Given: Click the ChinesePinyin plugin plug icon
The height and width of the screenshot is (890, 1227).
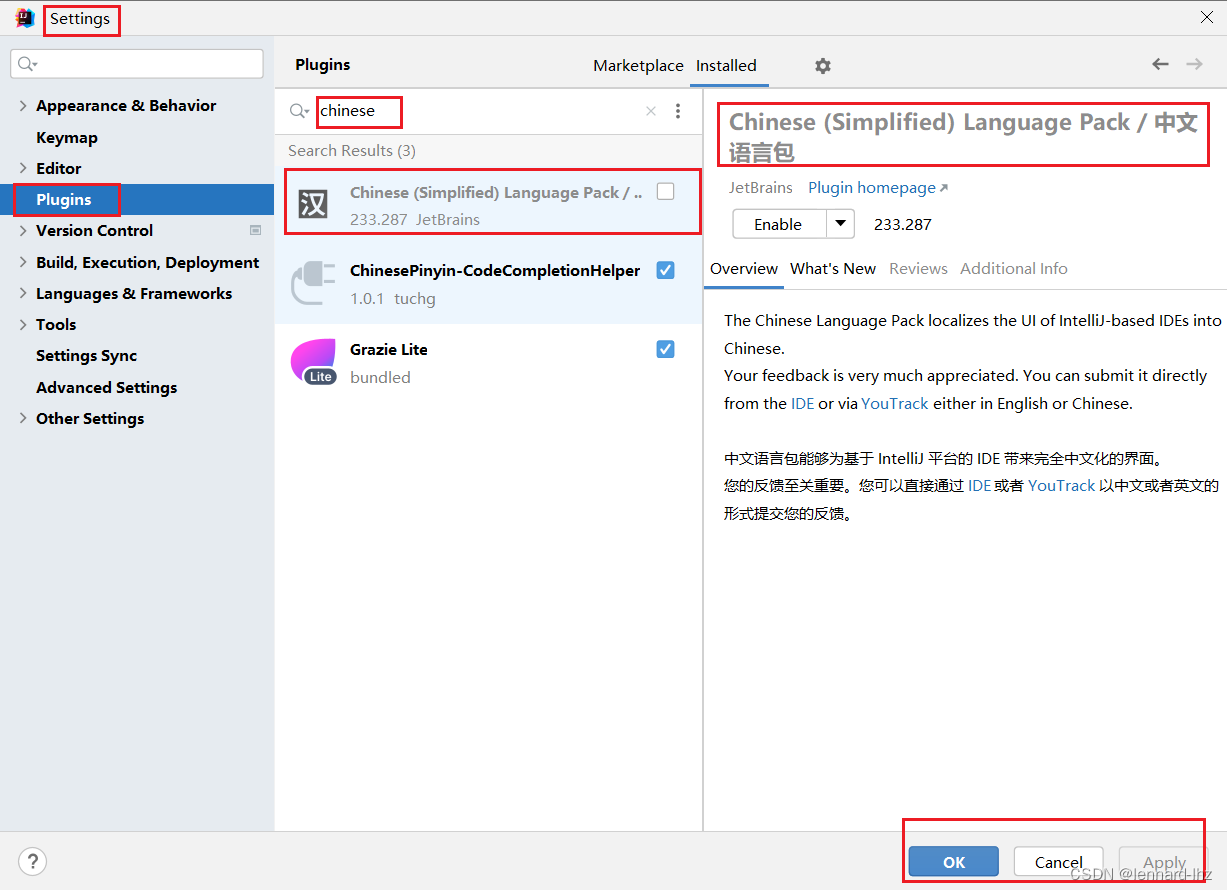Looking at the screenshot, I should coord(313,283).
